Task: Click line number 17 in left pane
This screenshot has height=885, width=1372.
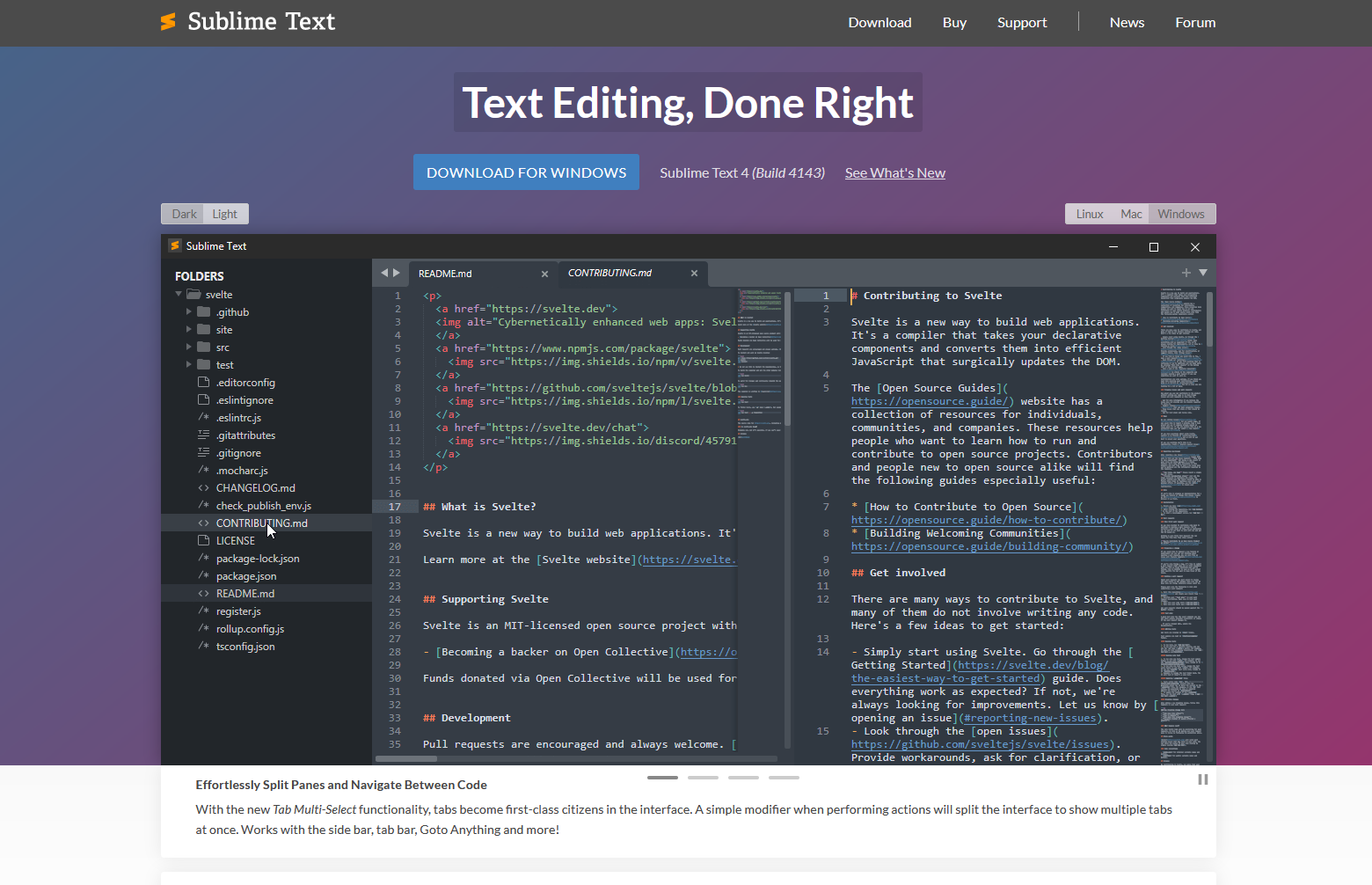Action: [x=395, y=507]
